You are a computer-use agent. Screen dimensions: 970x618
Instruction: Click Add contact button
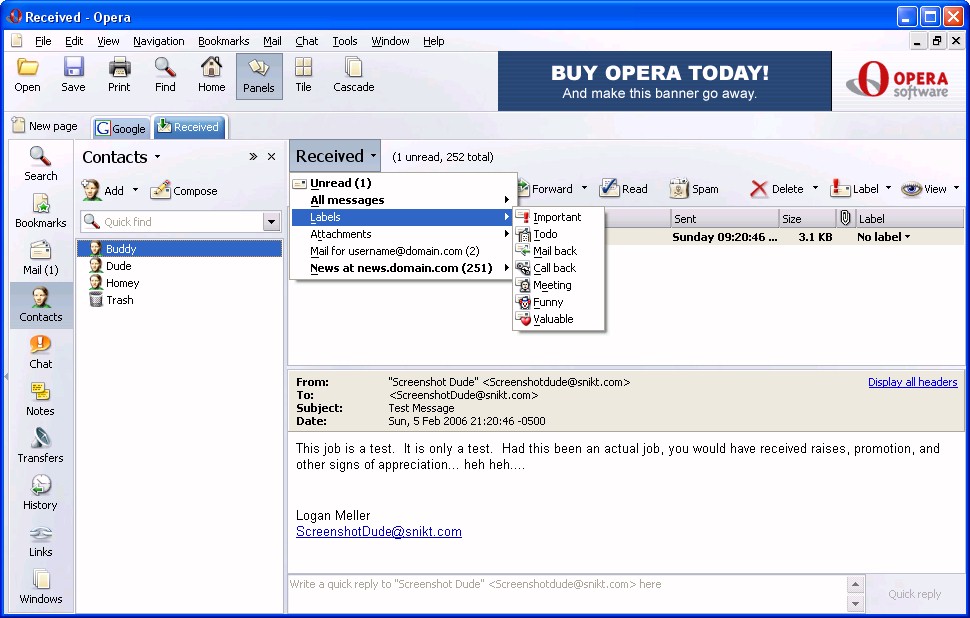[x=103, y=191]
